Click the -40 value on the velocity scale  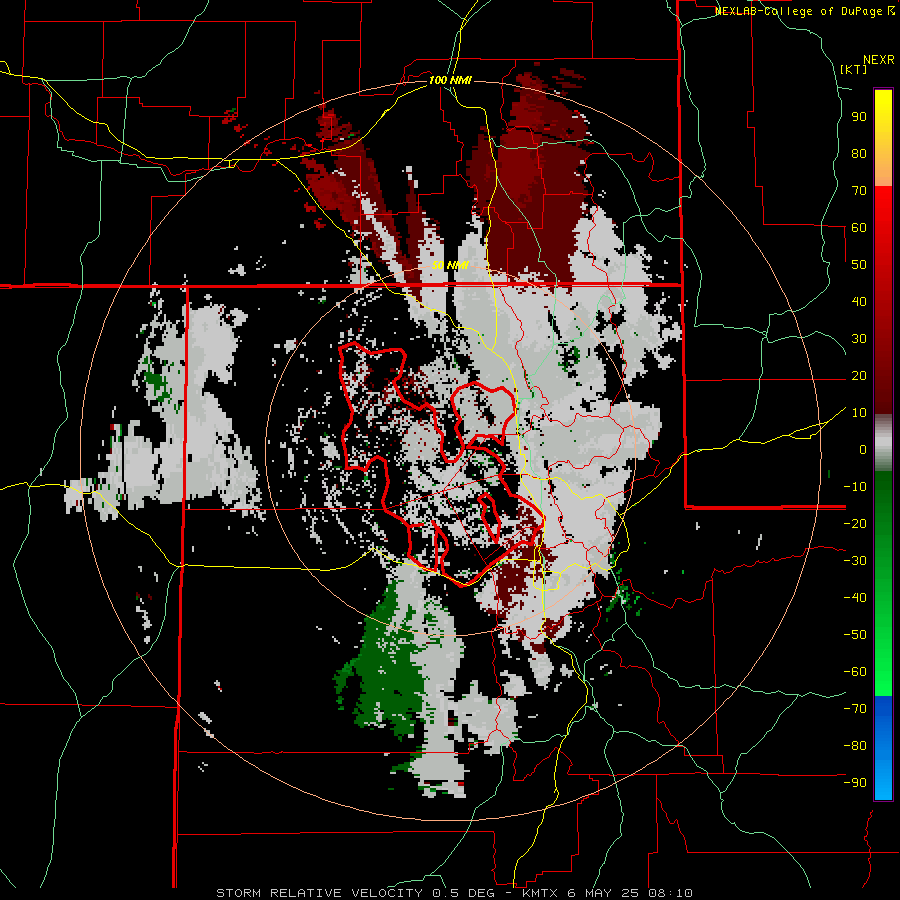pyautogui.click(x=855, y=598)
